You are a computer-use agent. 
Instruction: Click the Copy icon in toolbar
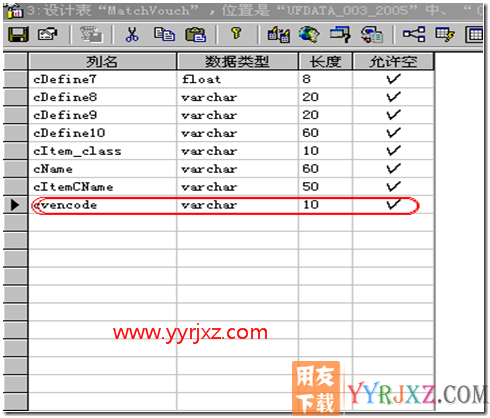pos(164,34)
